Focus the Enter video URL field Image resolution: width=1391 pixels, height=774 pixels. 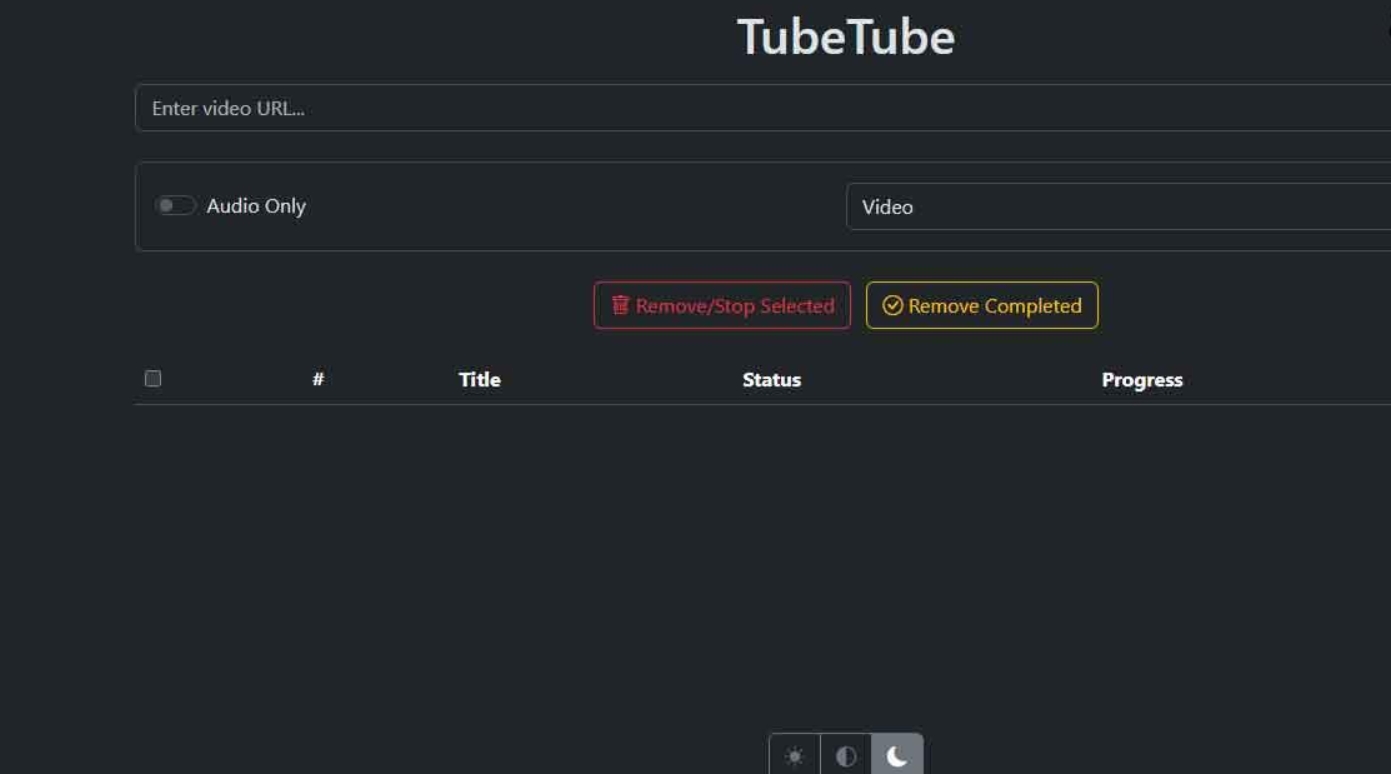point(763,108)
